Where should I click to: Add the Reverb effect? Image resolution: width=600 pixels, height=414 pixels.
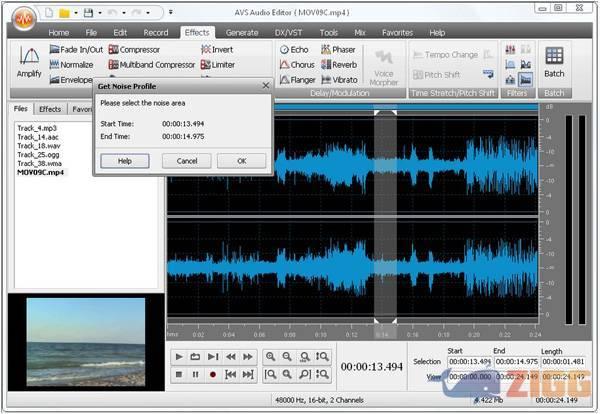[x=338, y=64]
